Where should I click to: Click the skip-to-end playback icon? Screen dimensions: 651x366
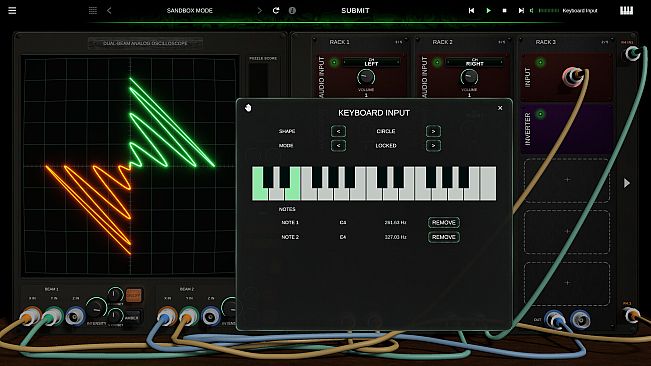521,10
